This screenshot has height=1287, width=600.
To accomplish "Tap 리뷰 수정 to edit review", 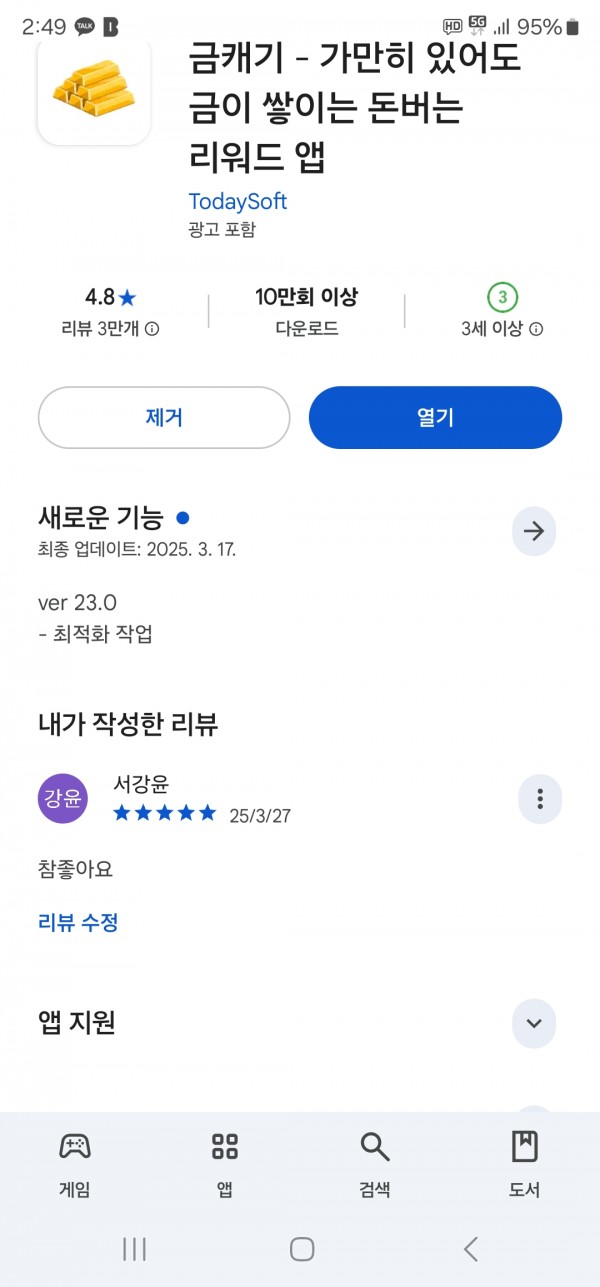I will [78, 922].
